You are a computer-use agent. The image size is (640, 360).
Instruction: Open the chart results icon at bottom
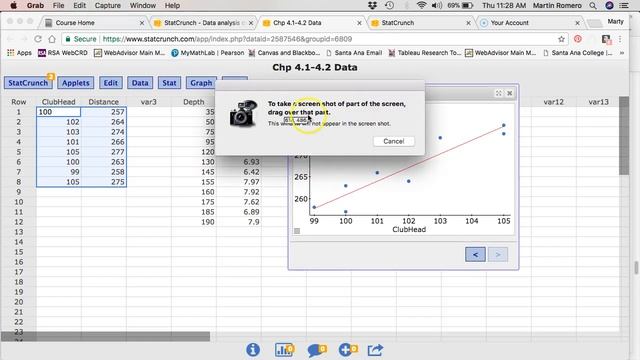(x=284, y=350)
